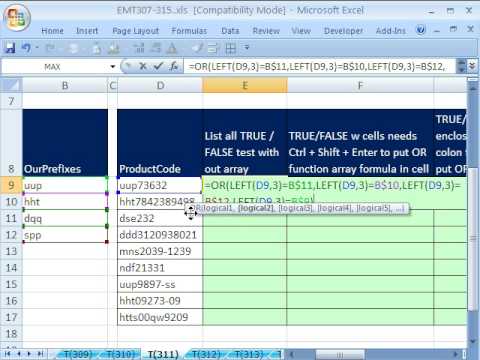Viewport: 480px width, 360px height.
Task: Open the Insert Function fx dialog
Action: tap(174, 66)
